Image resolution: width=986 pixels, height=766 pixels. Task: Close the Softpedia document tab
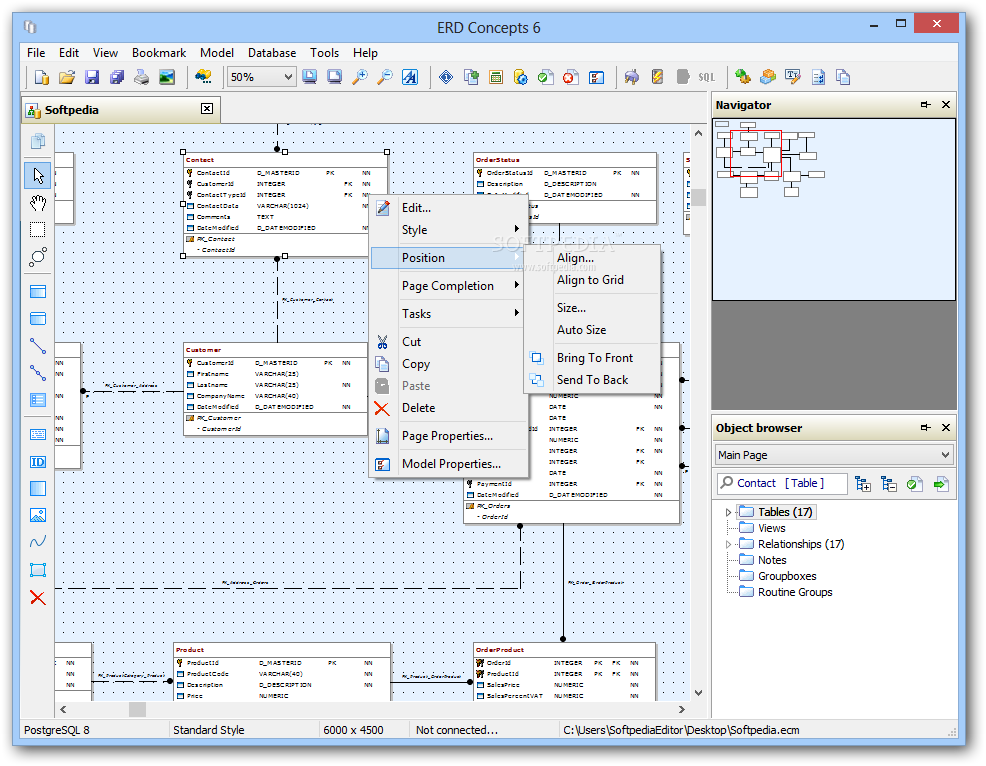tap(207, 109)
